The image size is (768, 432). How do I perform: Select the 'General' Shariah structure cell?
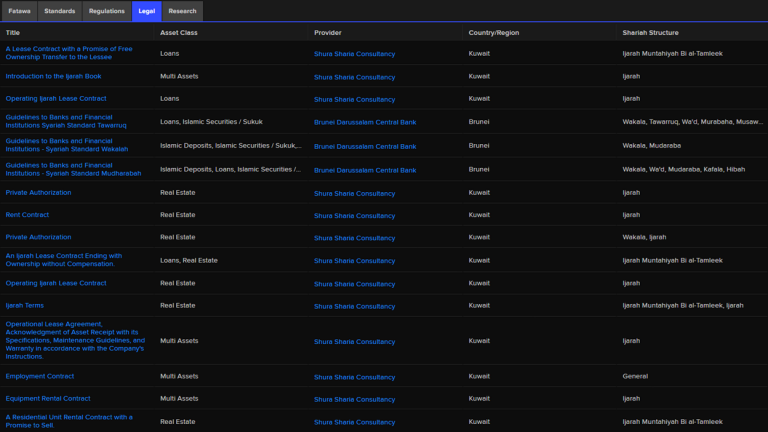pyautogui.click(x=635, y=376)
